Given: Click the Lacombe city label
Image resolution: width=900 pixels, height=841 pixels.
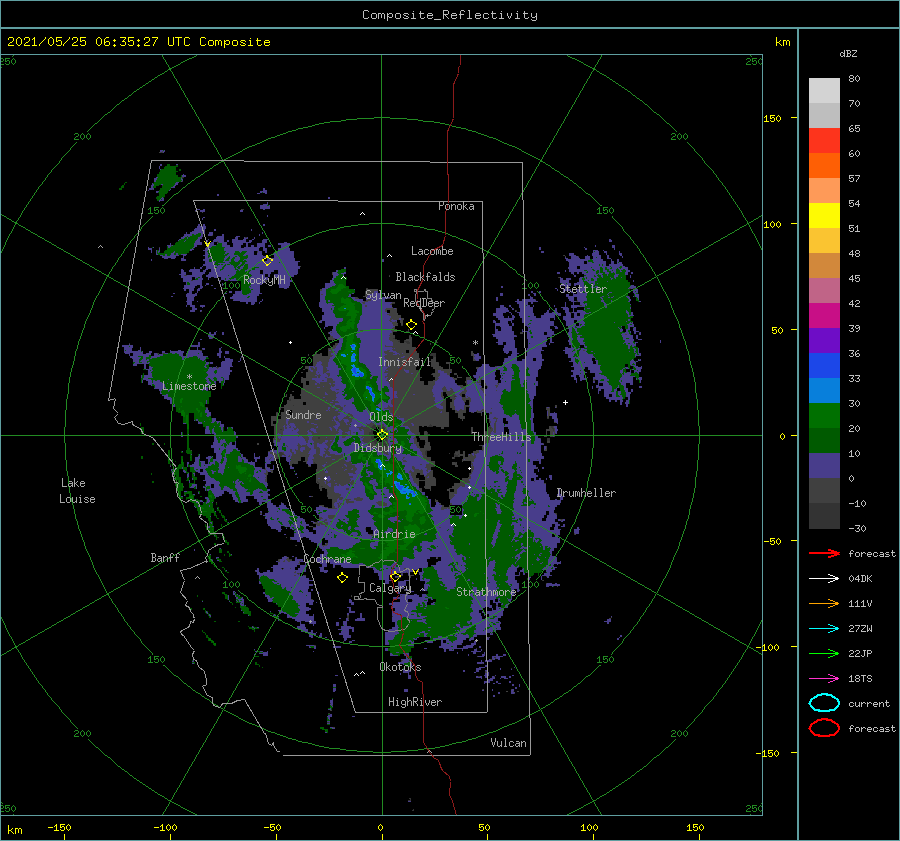Looking at the screenshot, I should point(432,251).
